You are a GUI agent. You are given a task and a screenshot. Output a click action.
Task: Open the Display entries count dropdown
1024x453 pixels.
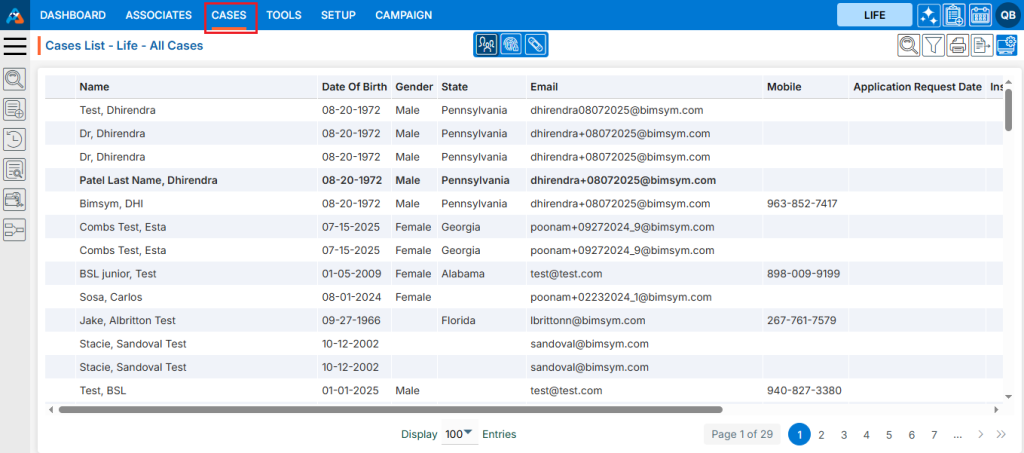pyautogui.click(x=459, y=434)
